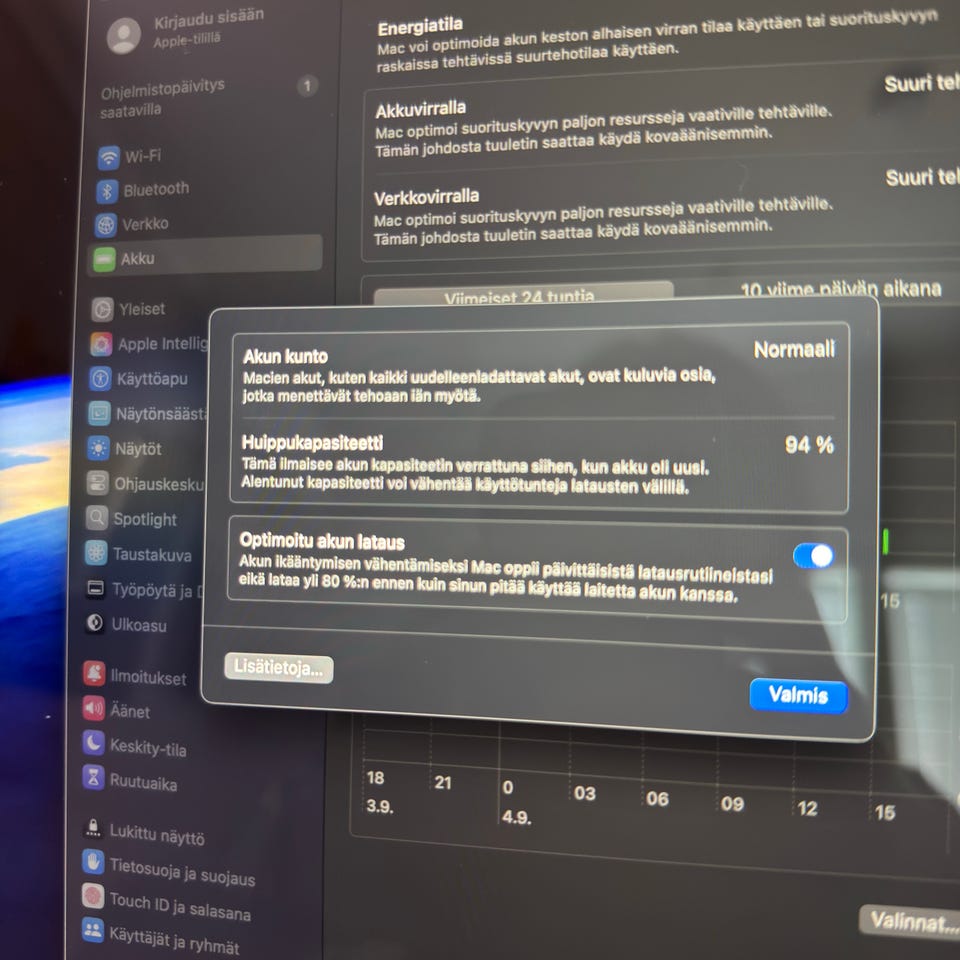Open Lukittu näyttö lock icon
The image size is (960, 960).
93,828
